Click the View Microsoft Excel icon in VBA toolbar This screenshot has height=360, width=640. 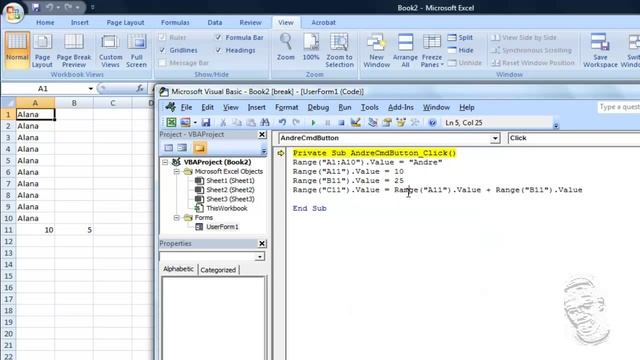[x=171, y=122]
